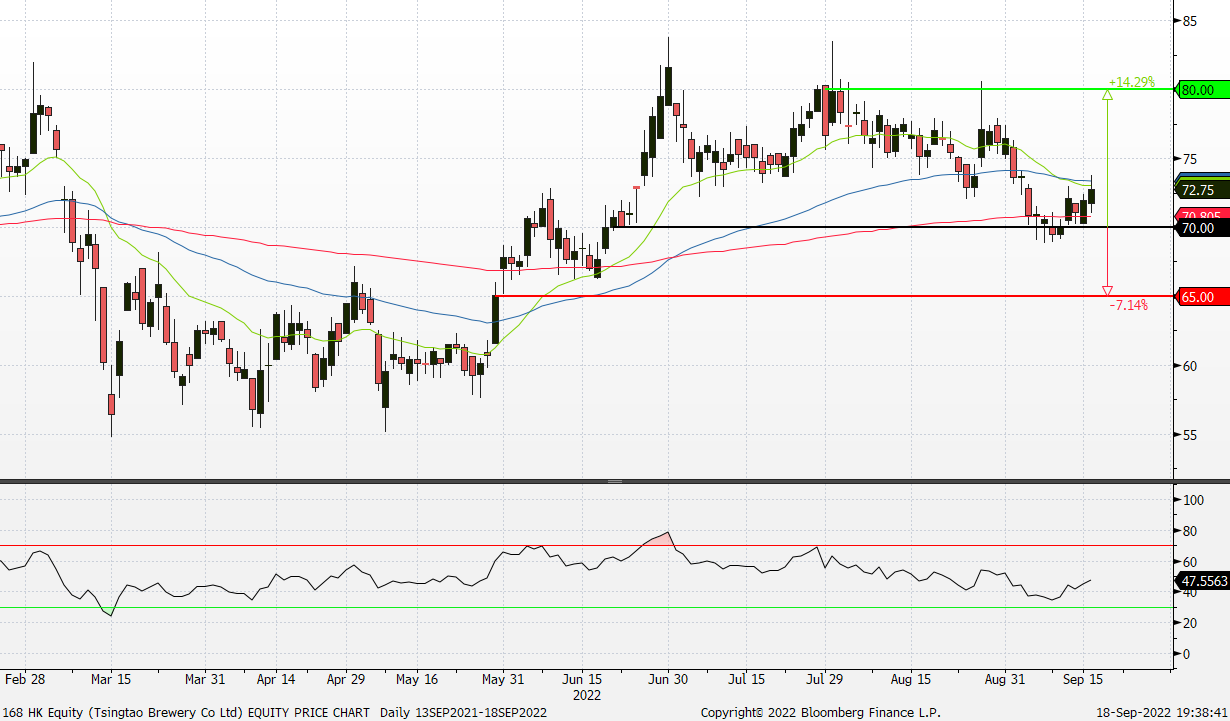Click the red downward arrowhead at 65
The image size is (1230, 721).
[x=1107, y=291]
